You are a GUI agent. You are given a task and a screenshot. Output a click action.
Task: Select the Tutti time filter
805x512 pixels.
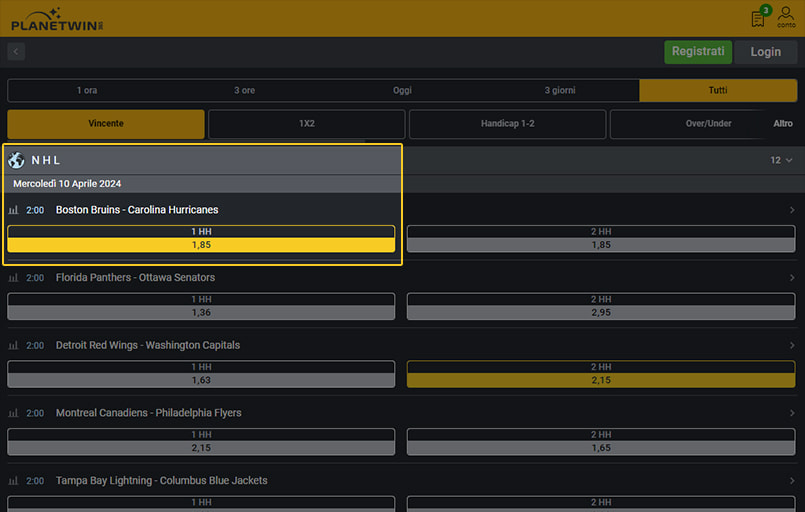(718, 90)
